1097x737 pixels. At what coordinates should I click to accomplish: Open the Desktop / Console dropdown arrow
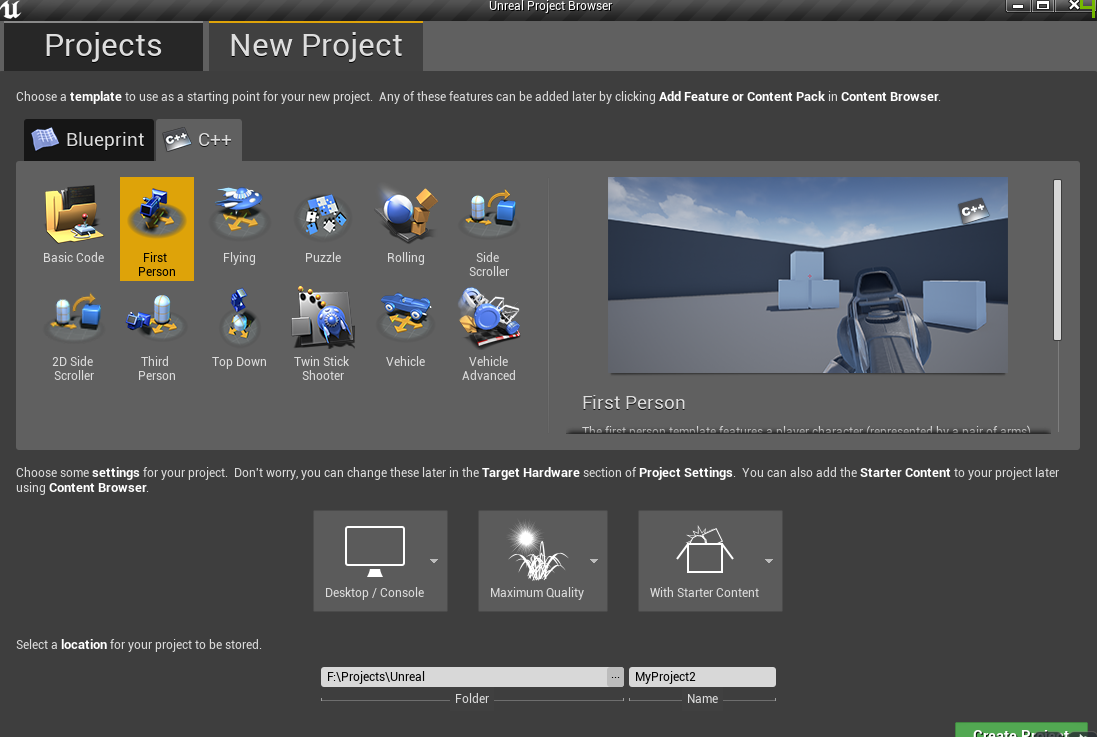tap(434, 561)
